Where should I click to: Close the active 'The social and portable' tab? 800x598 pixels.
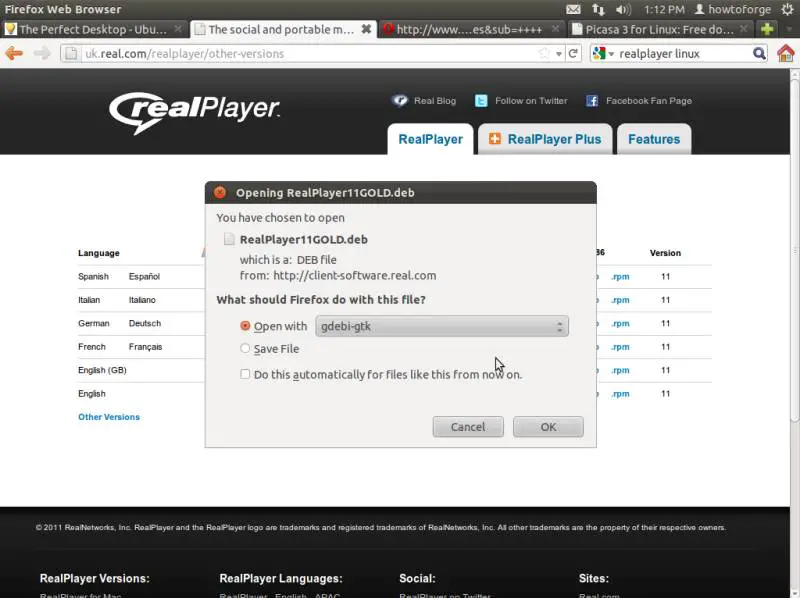click(366, 29)
